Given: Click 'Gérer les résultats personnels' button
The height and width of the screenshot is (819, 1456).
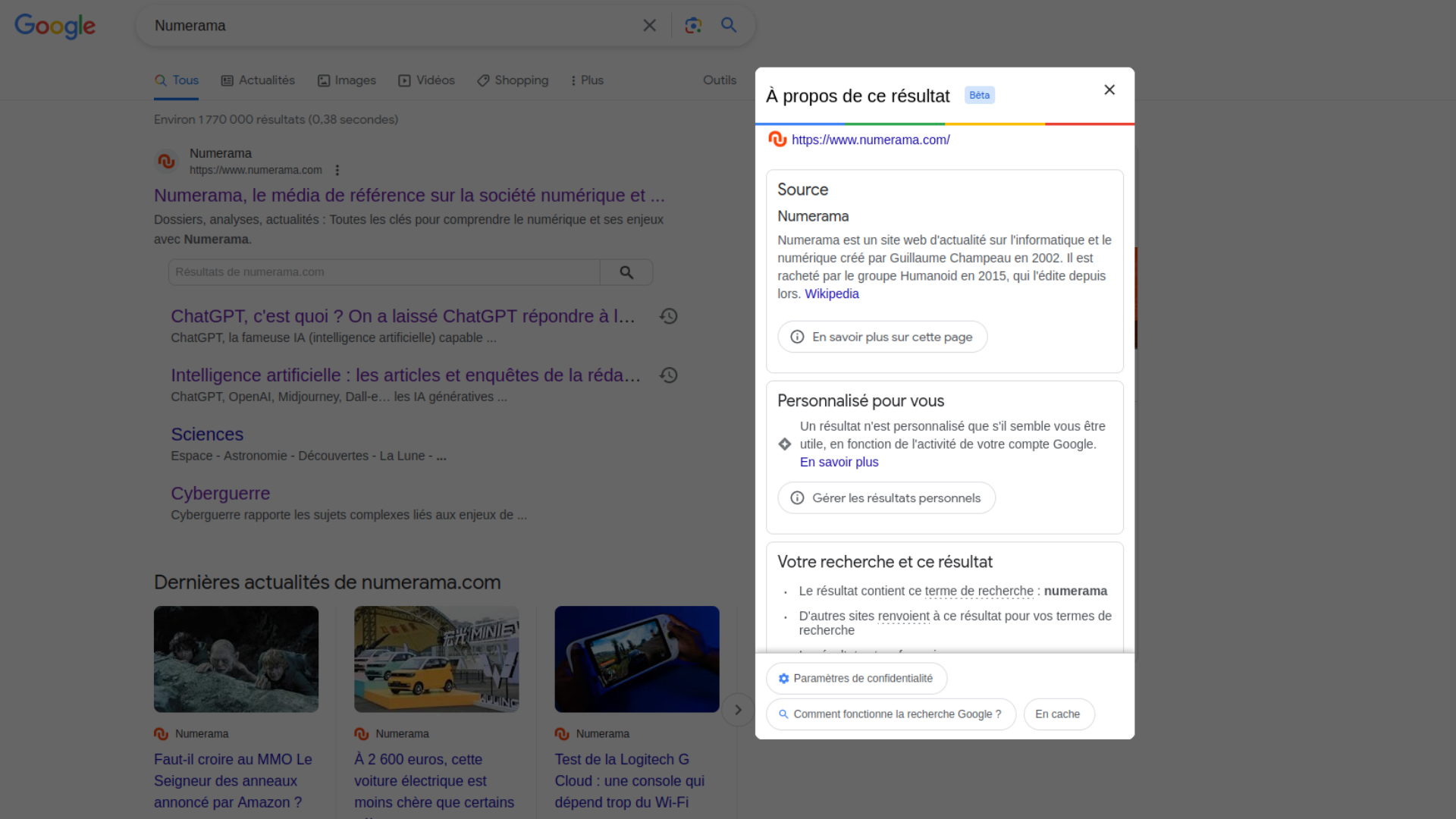Looking at the screenshot, I should 886,498.
